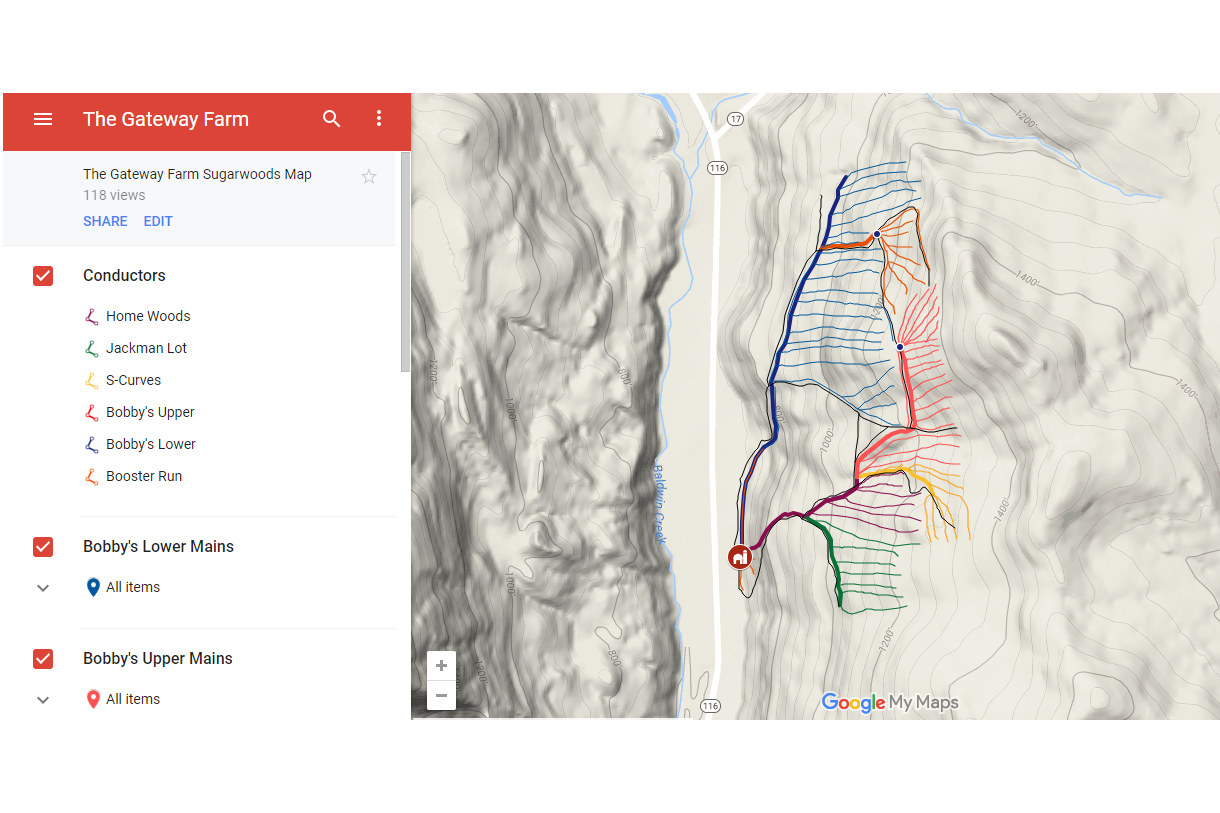Viewport: 1220px width, 813px height.
Task: Click the sidebar vertical scrollbar
Action: pyautogui.click(x=405, y=262)
